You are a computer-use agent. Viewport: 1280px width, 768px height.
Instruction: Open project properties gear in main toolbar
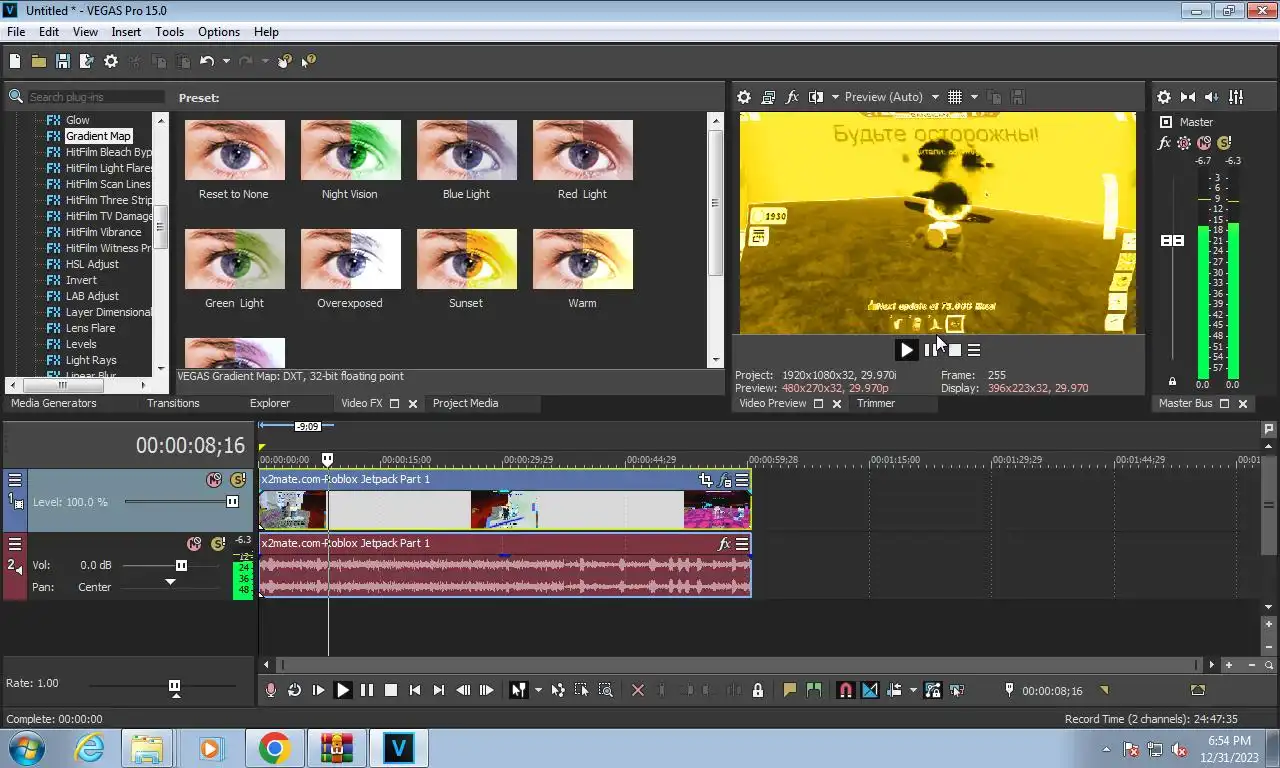pyautogui.click(x=111, y=61)
